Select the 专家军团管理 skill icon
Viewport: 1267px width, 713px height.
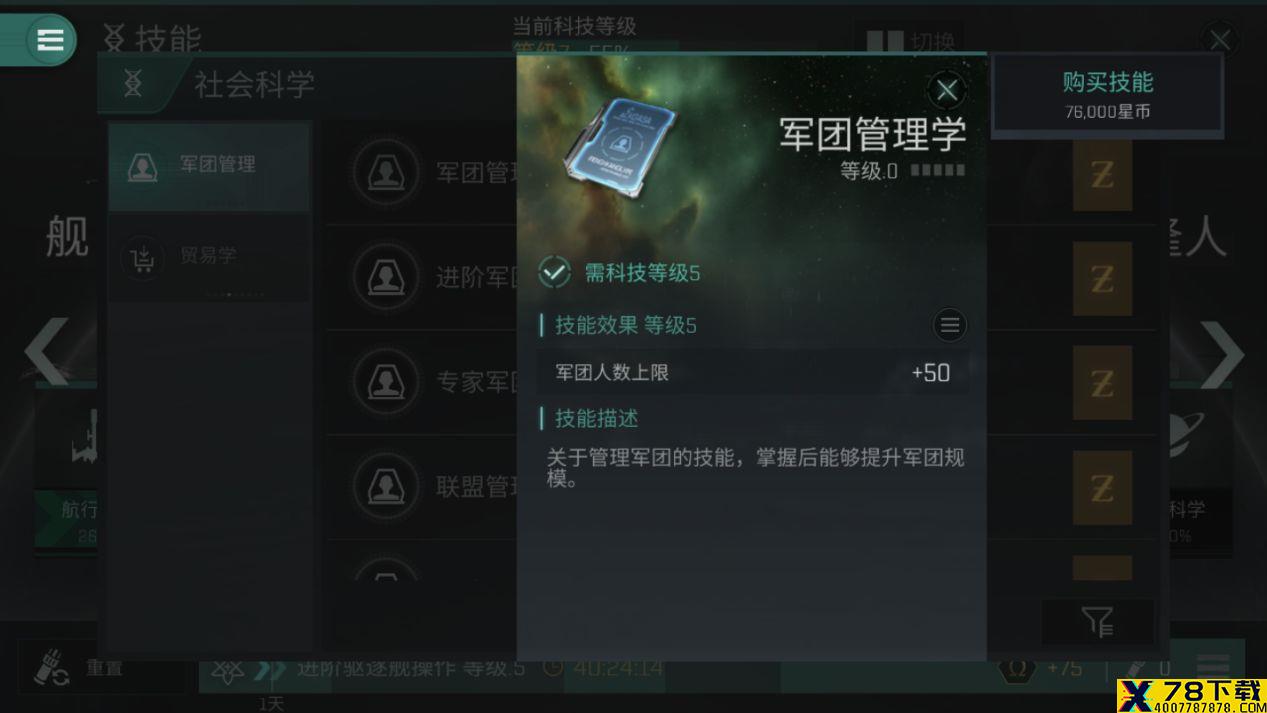(386, 382)
